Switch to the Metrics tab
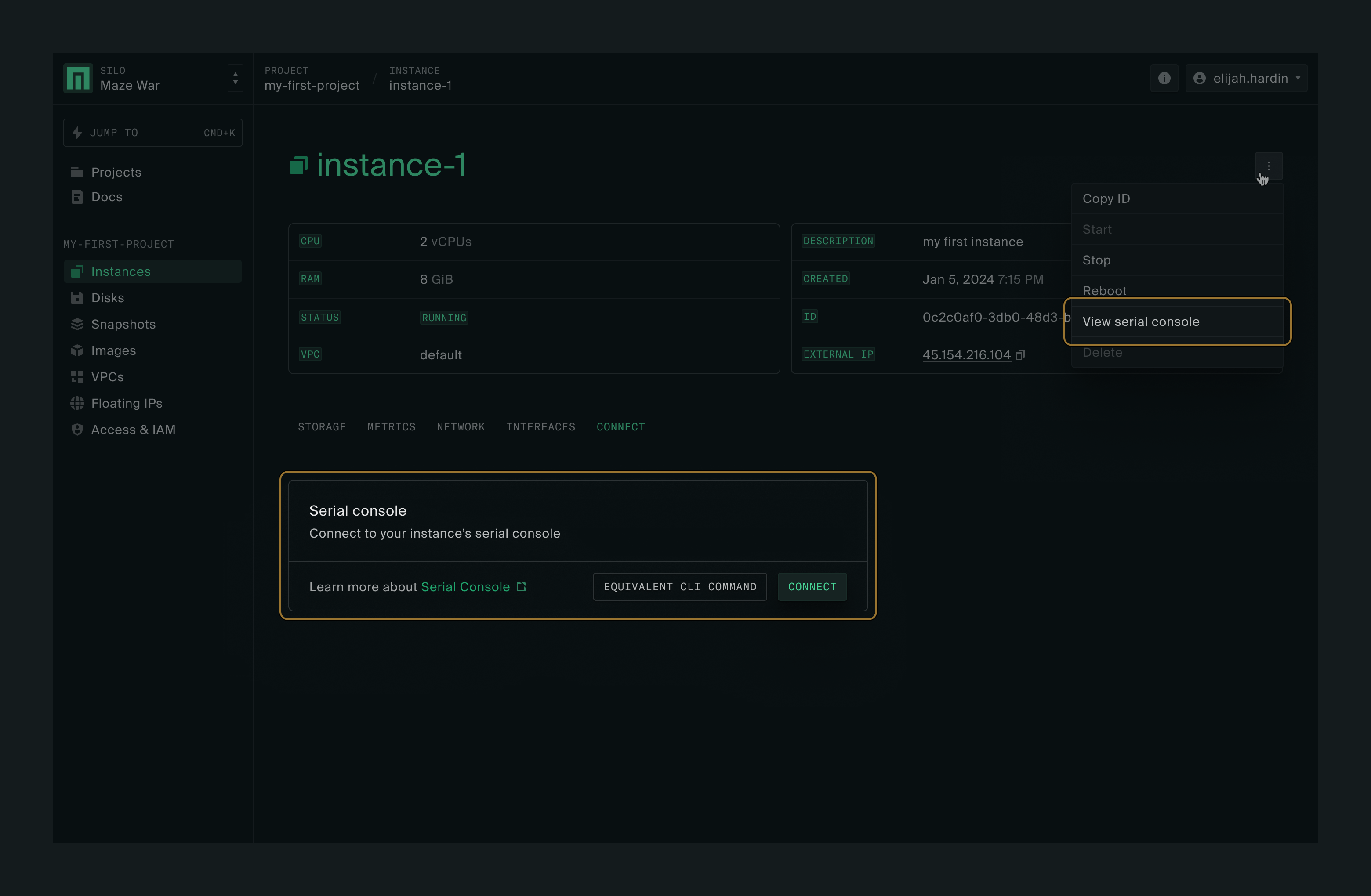Viewport: 1371px width, 896px height. [x=391, y=426]
